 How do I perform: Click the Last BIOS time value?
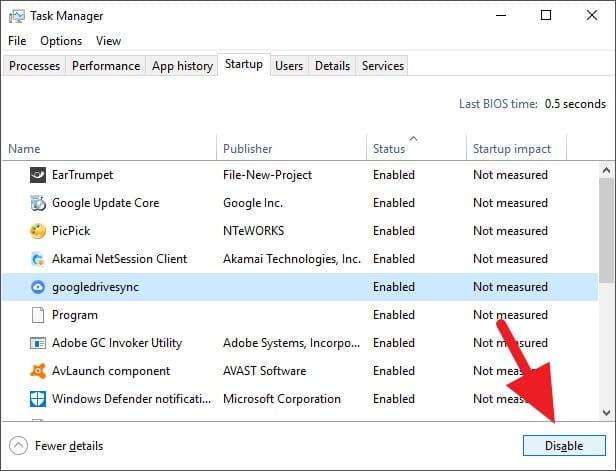(575, 104)
